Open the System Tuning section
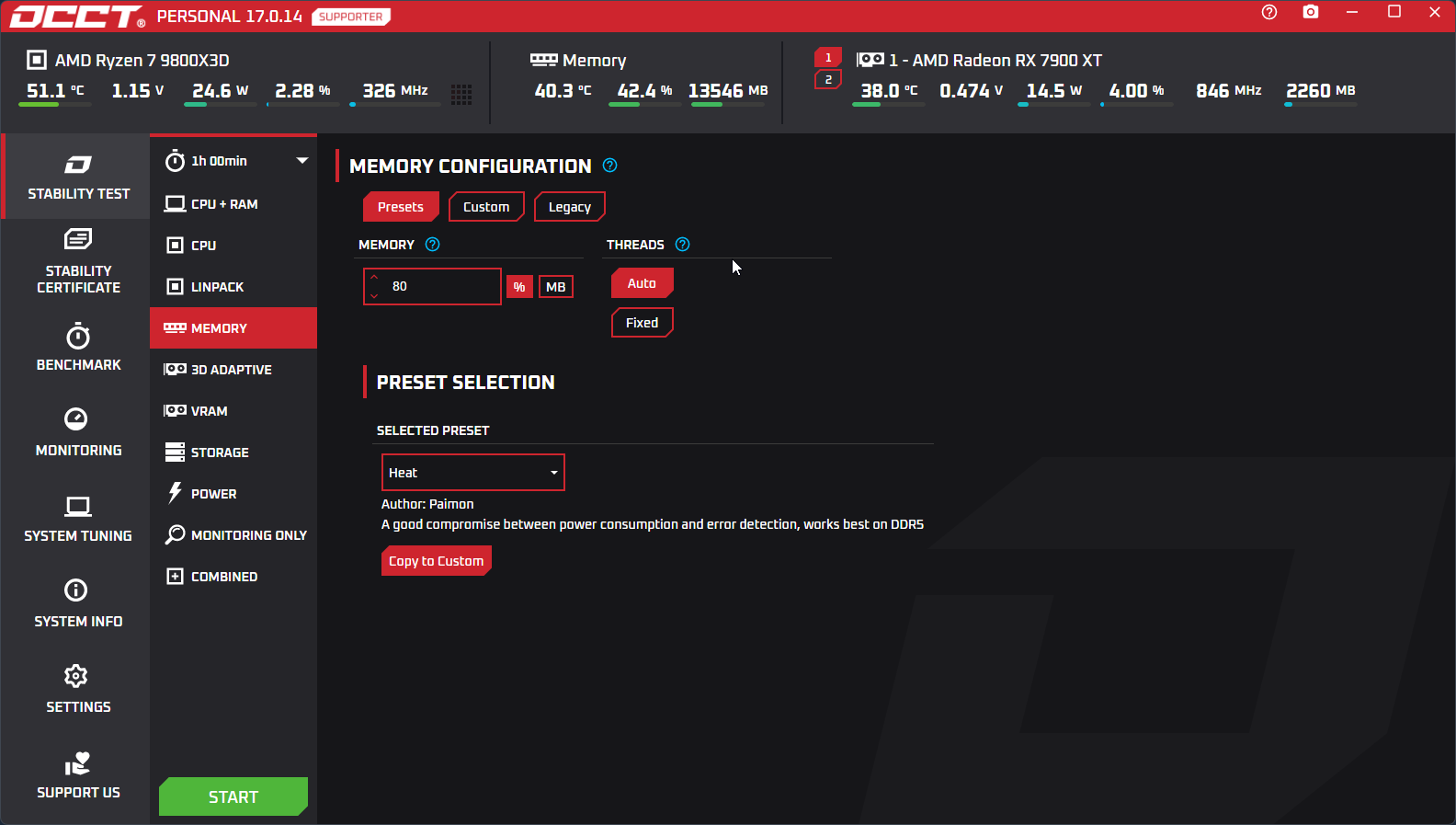 tap(78, 519)
